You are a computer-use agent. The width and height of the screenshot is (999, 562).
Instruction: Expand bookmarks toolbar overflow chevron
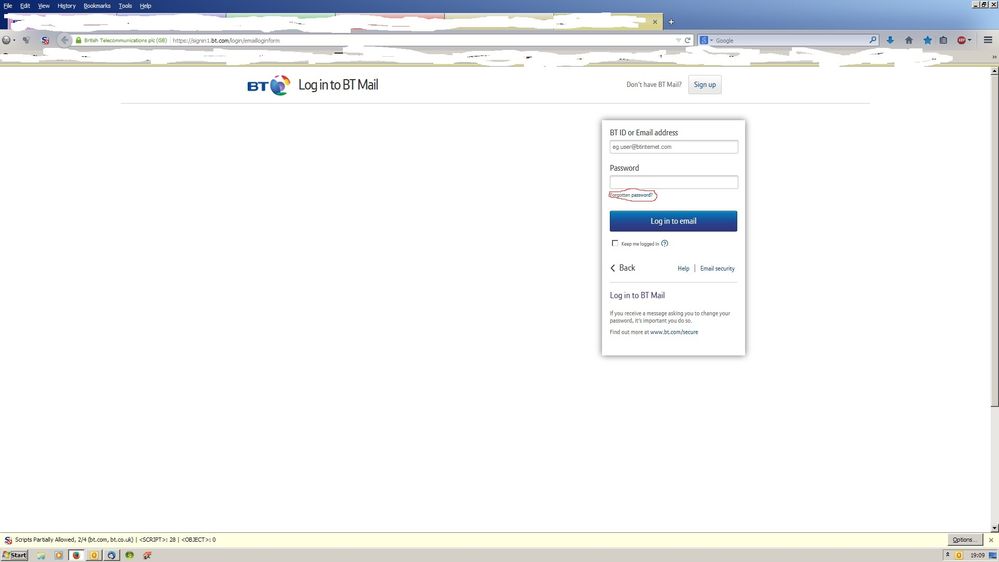click(994, 57)
